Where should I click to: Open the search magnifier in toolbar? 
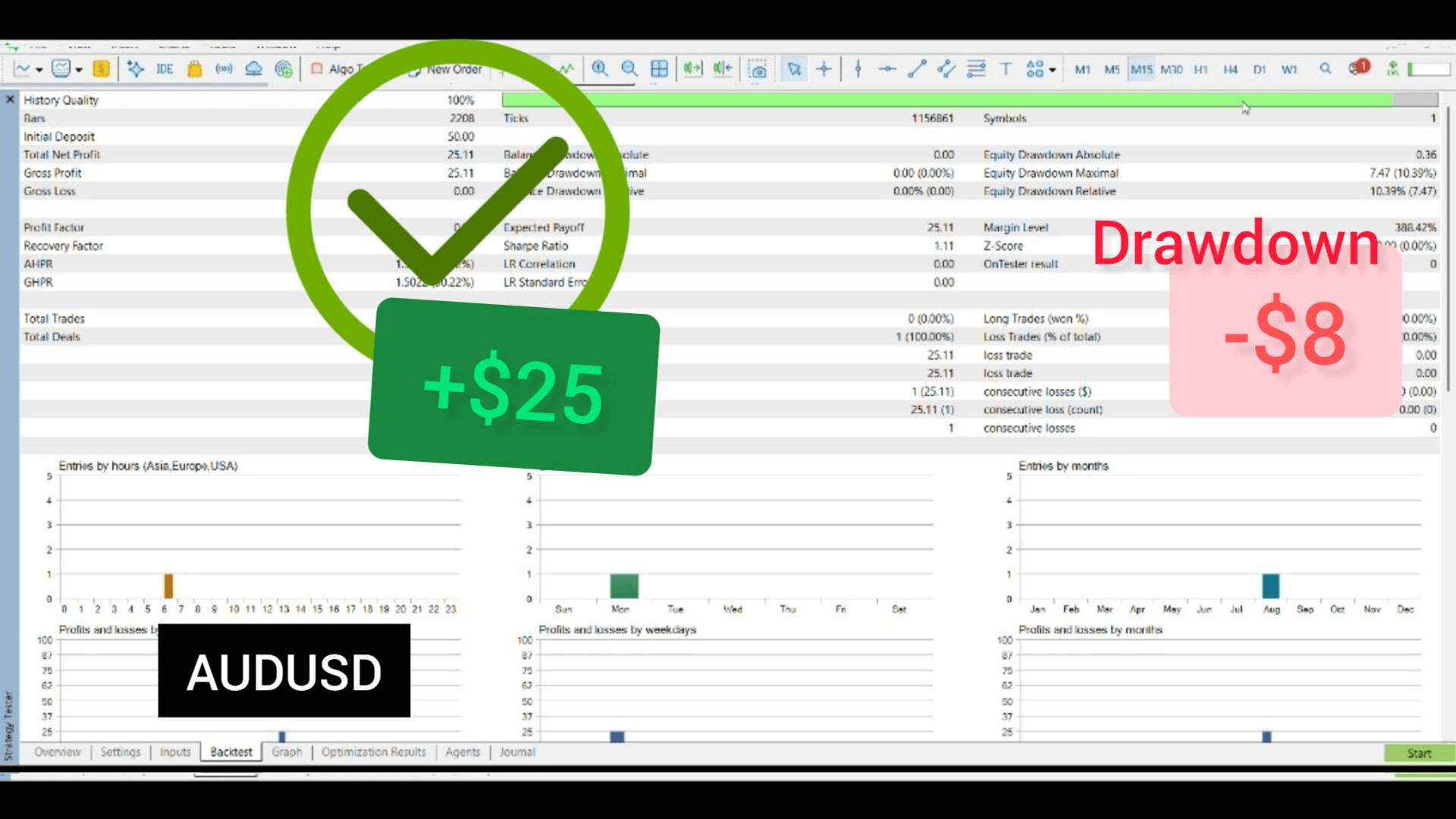(1326, 69)
